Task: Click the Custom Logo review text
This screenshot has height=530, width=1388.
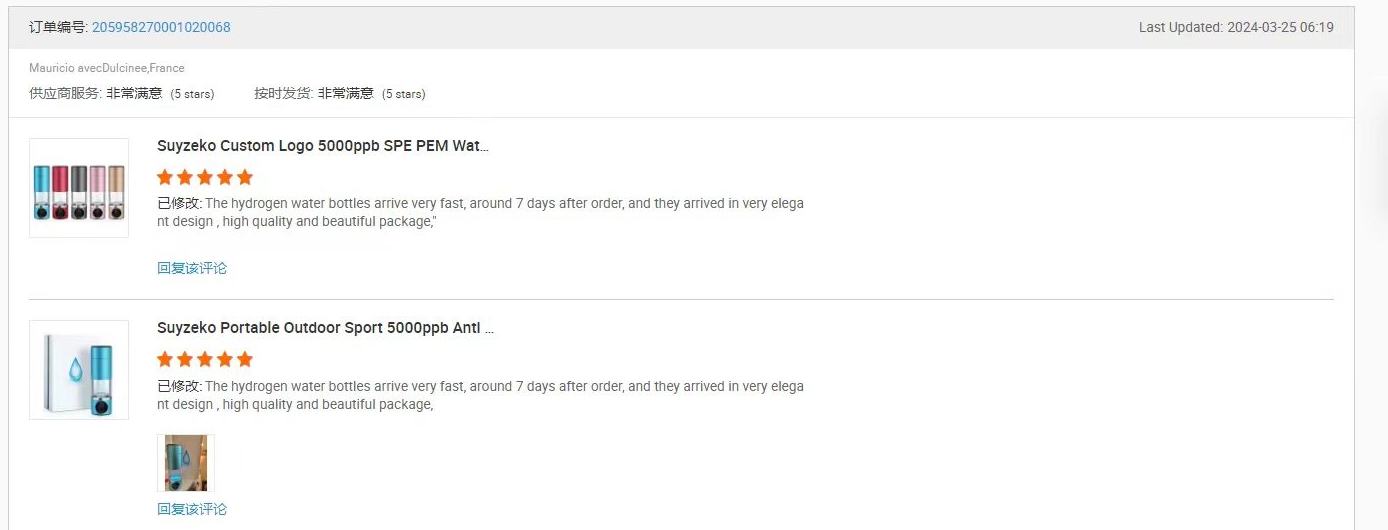Action: tap(480, 212)
